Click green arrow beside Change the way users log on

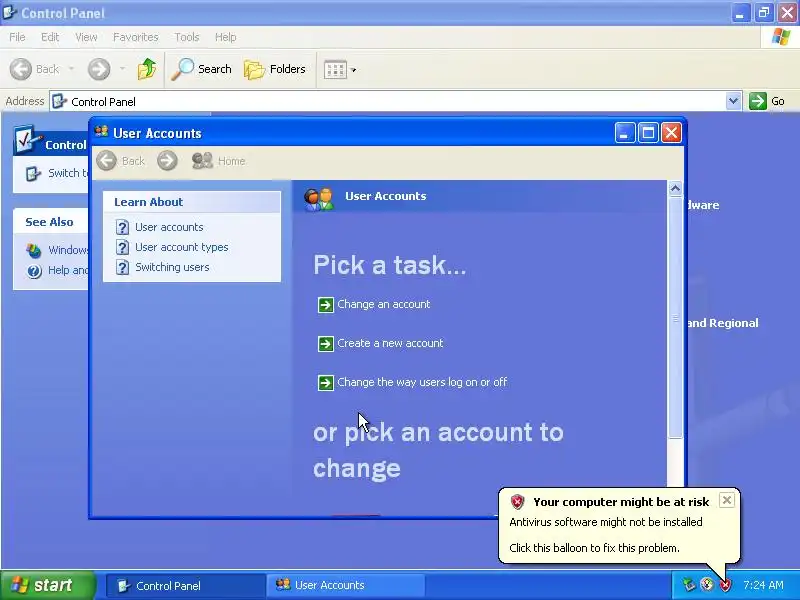pos(326,383)
